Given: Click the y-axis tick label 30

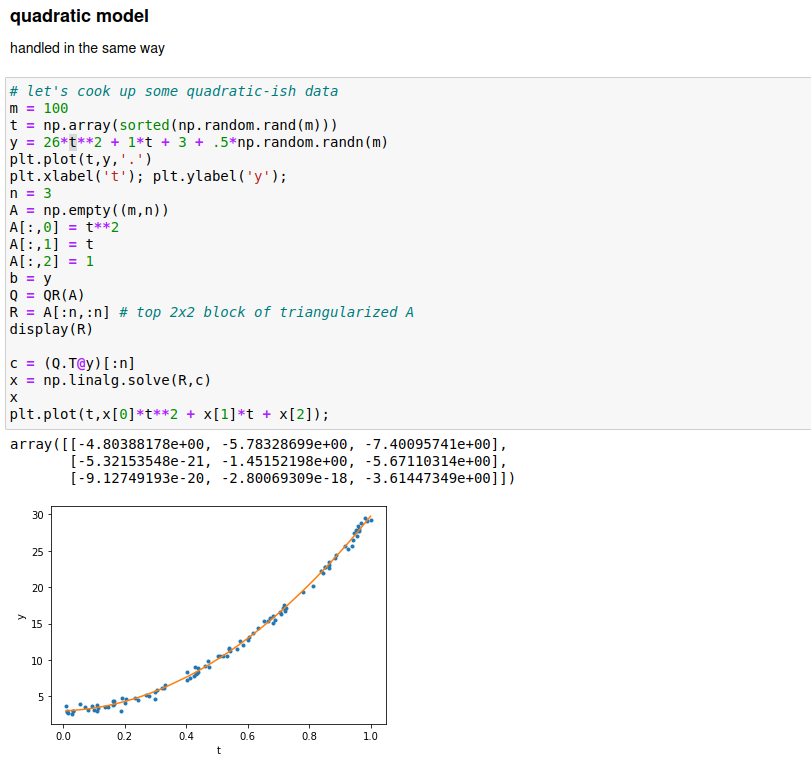Looking at the screenshot, I should point(38,515).
